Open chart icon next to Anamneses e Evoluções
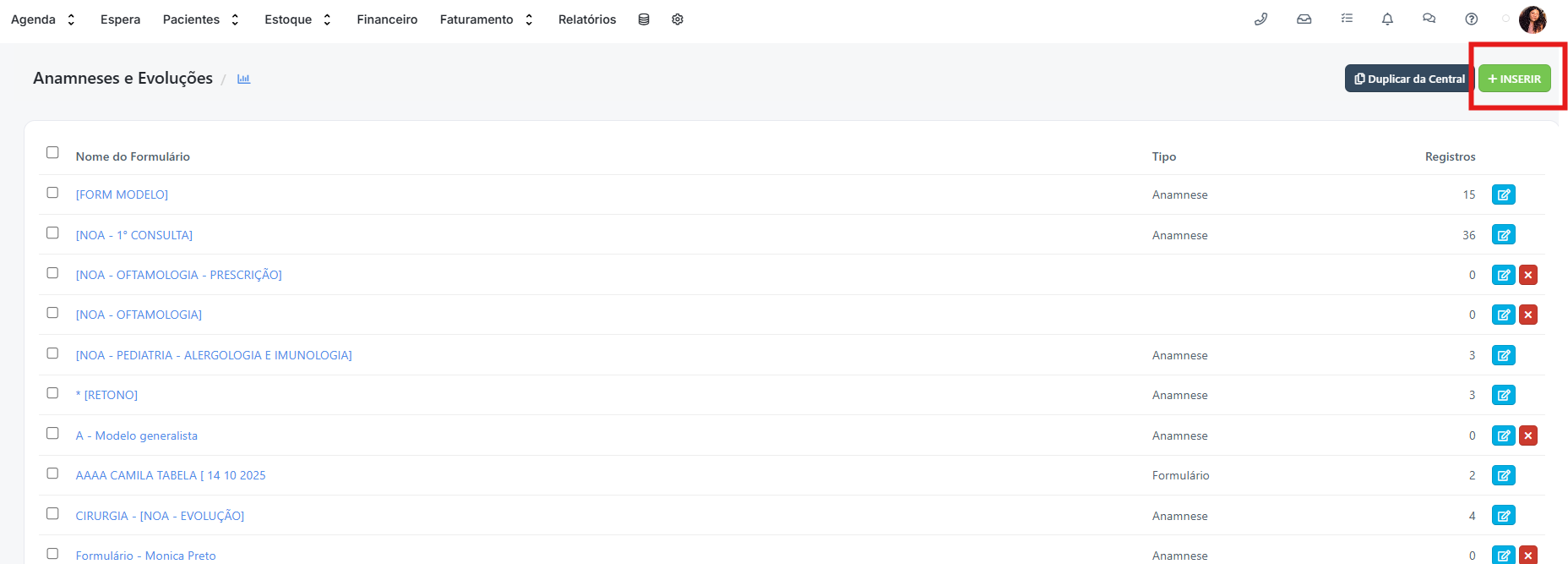Viewport: 1568px width, 564px height. (x=244, y=79)
